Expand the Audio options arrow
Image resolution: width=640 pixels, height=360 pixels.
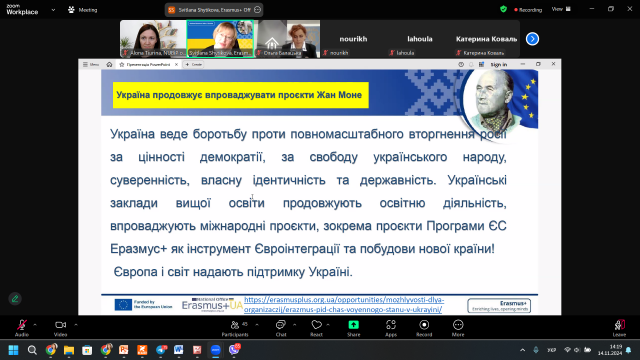(35, 325)
